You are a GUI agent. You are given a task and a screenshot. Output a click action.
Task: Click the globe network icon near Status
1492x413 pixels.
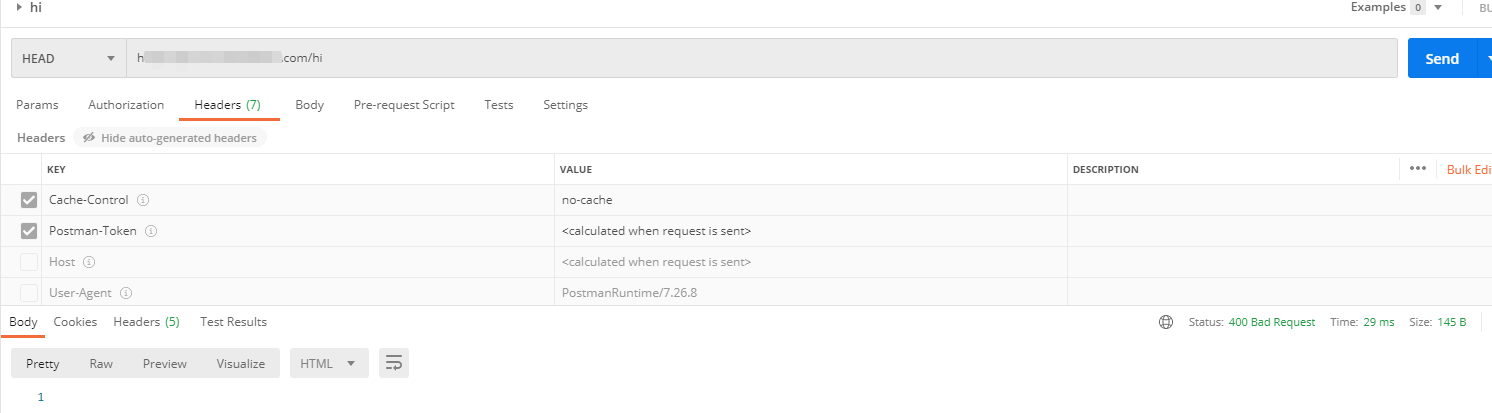point(1165,322)
